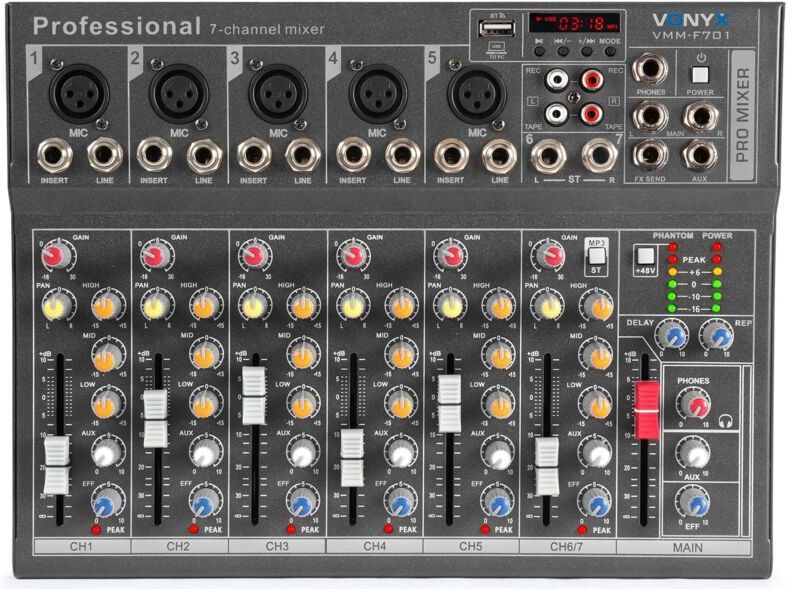Click the PRO MIXER label
This screenshot has width=791, height=589.
[742, 115]
